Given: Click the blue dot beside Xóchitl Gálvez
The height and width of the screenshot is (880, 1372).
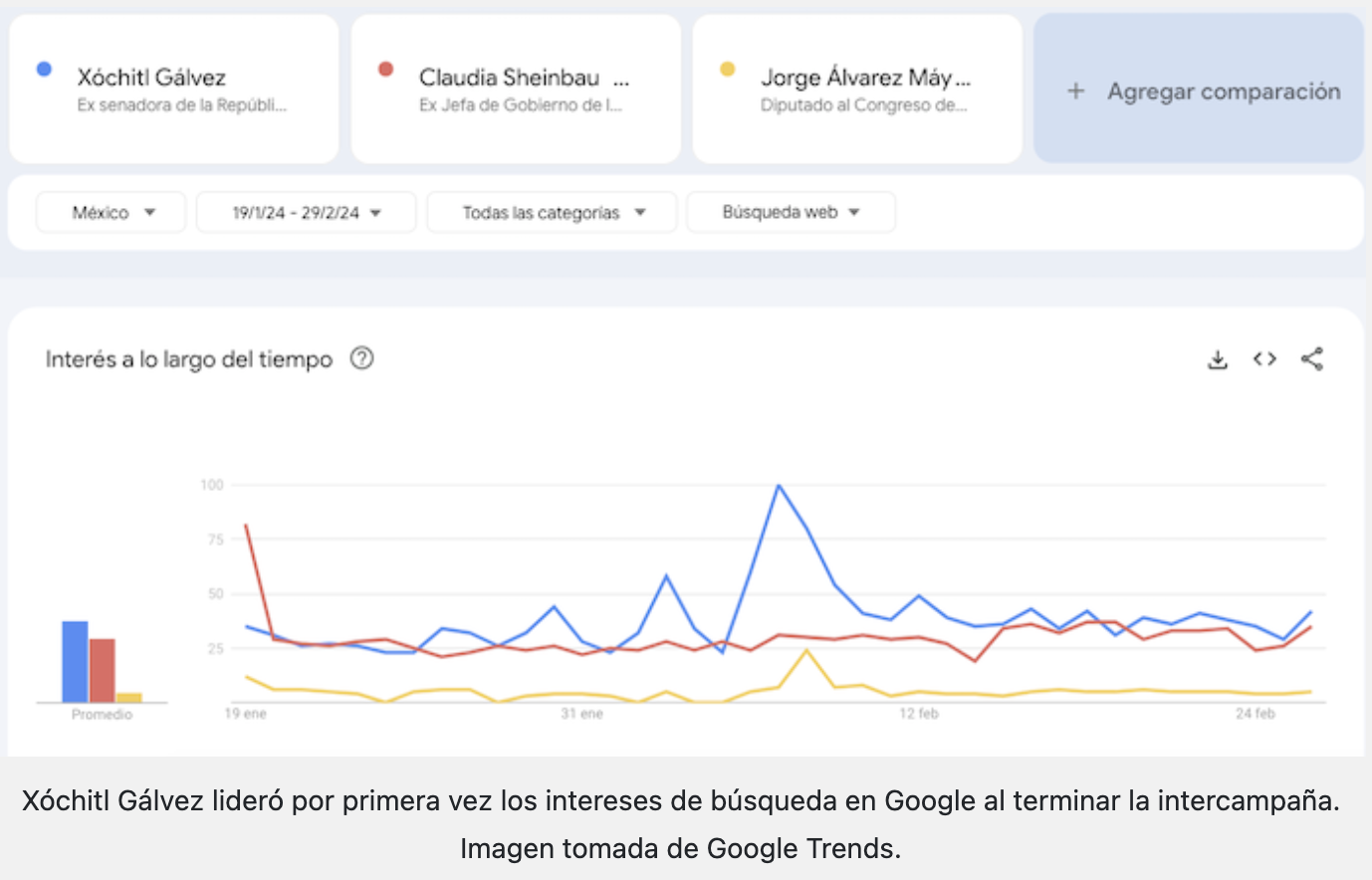Looking at the screenshot, I should [x=44, y=69].
